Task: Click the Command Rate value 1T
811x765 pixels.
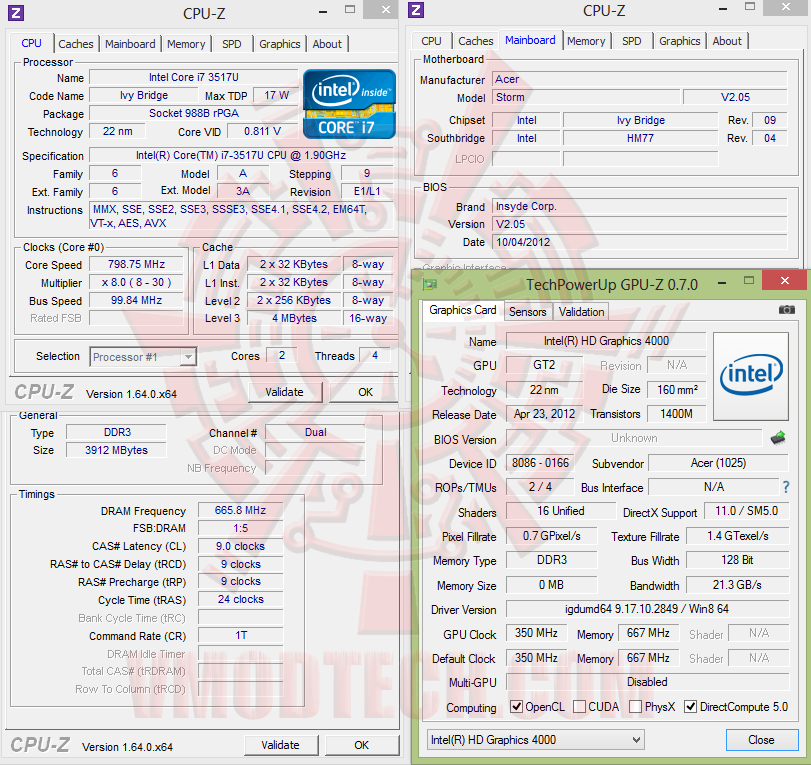Action: pos(241,635)
